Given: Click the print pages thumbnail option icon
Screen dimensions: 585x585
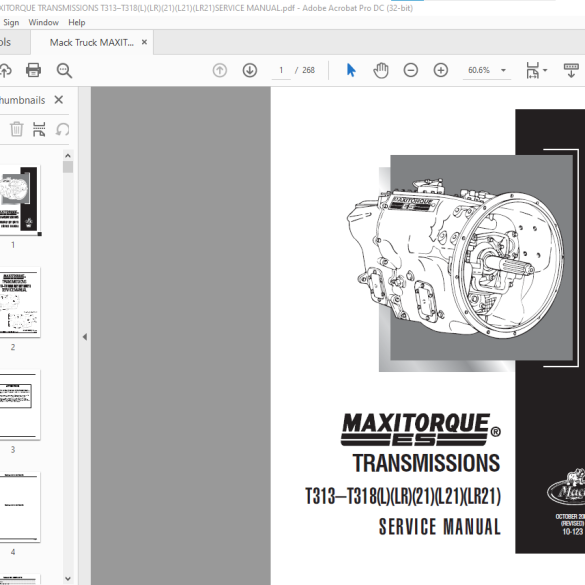Looking at the screenshot, I should coord(39,129).
